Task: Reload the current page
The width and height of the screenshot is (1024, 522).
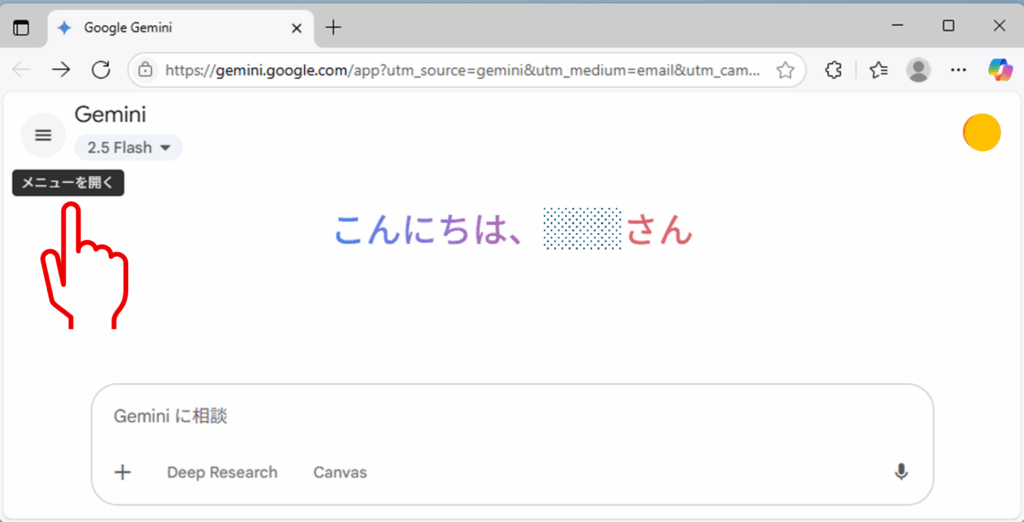Action: point(101,70)
